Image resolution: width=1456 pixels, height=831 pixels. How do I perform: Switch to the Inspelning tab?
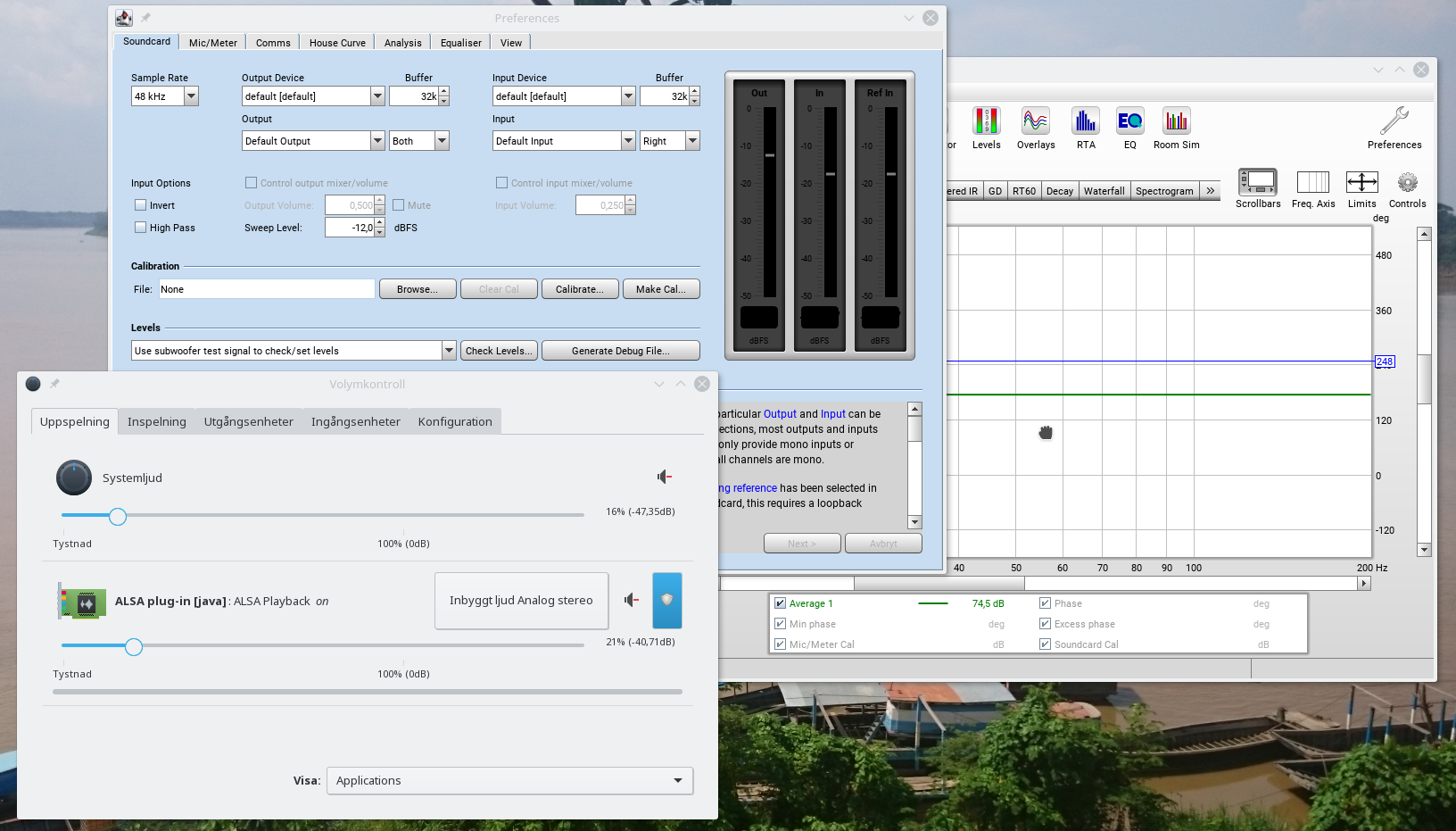pyautogui.click(x=157, y=421)
